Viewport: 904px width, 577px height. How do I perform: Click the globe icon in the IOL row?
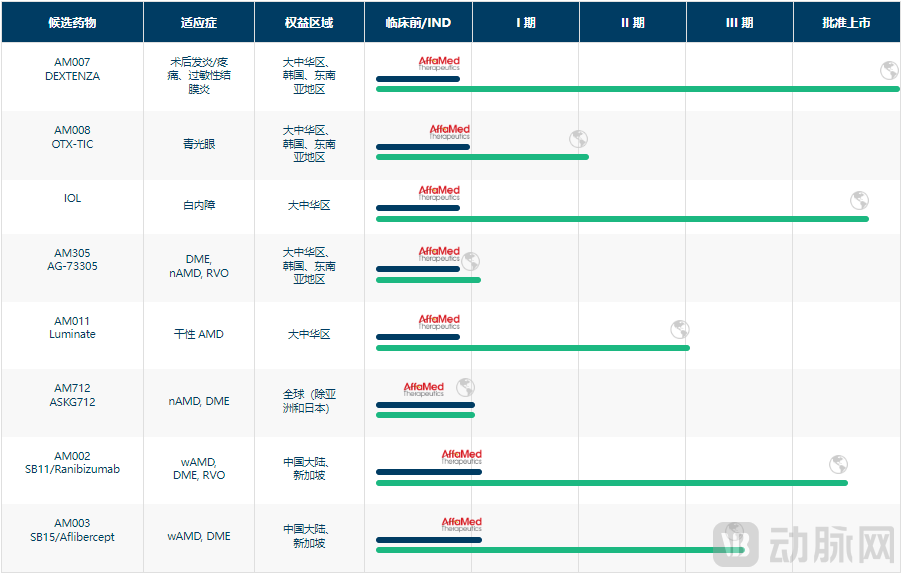[x=859, y=200]
